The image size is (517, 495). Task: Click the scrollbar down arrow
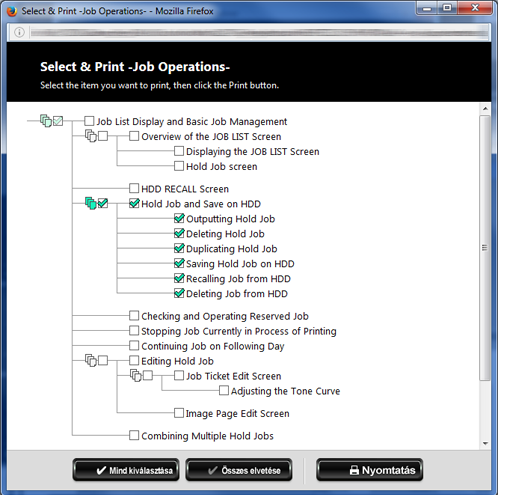pos(485,444)
